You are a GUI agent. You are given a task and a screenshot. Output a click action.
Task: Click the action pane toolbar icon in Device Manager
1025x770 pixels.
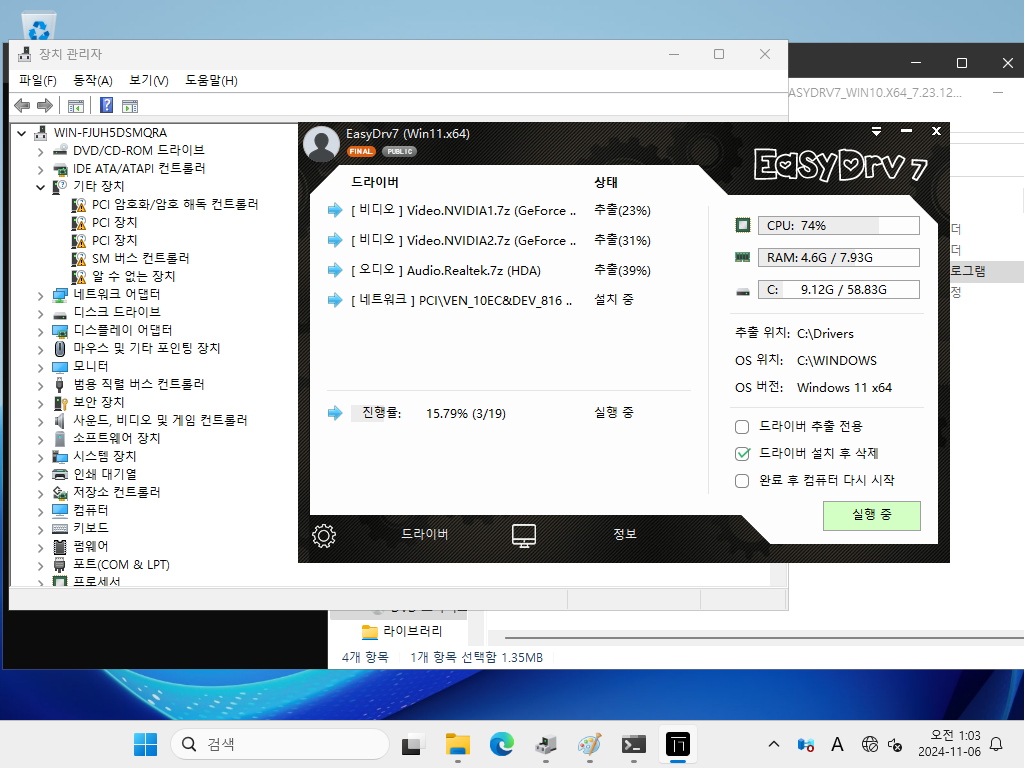pyautogui.click(x=130, y=106)
